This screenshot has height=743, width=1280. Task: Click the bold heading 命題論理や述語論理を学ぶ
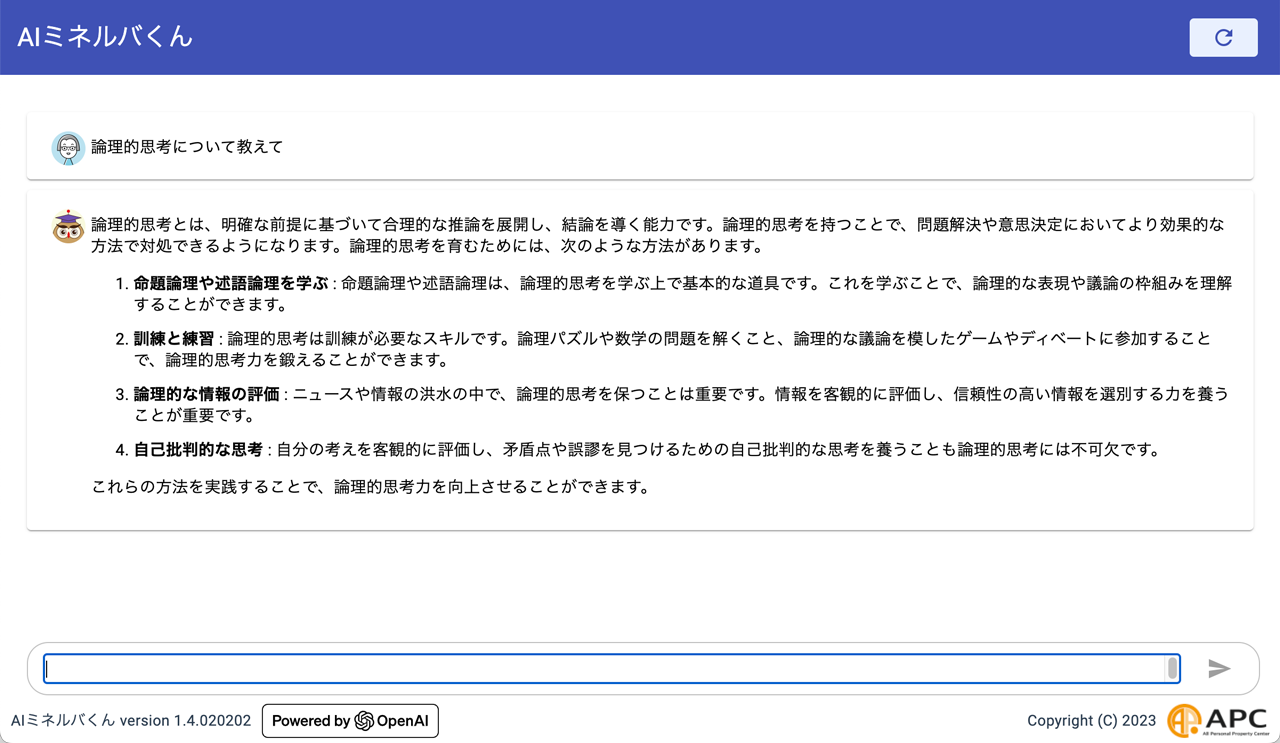(231, 283)
